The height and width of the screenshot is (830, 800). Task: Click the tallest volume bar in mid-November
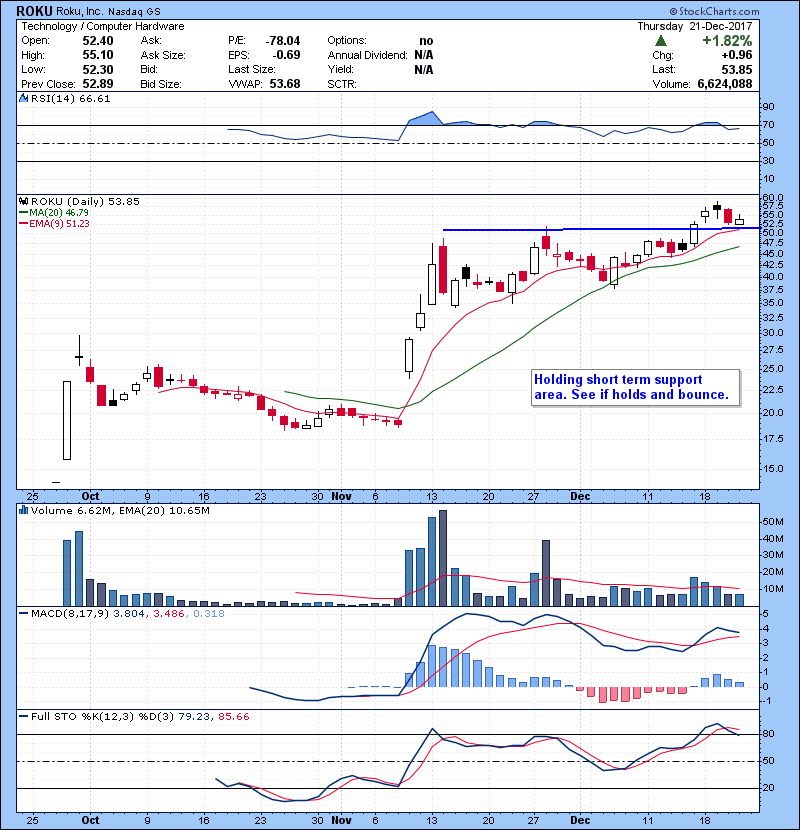443,558
